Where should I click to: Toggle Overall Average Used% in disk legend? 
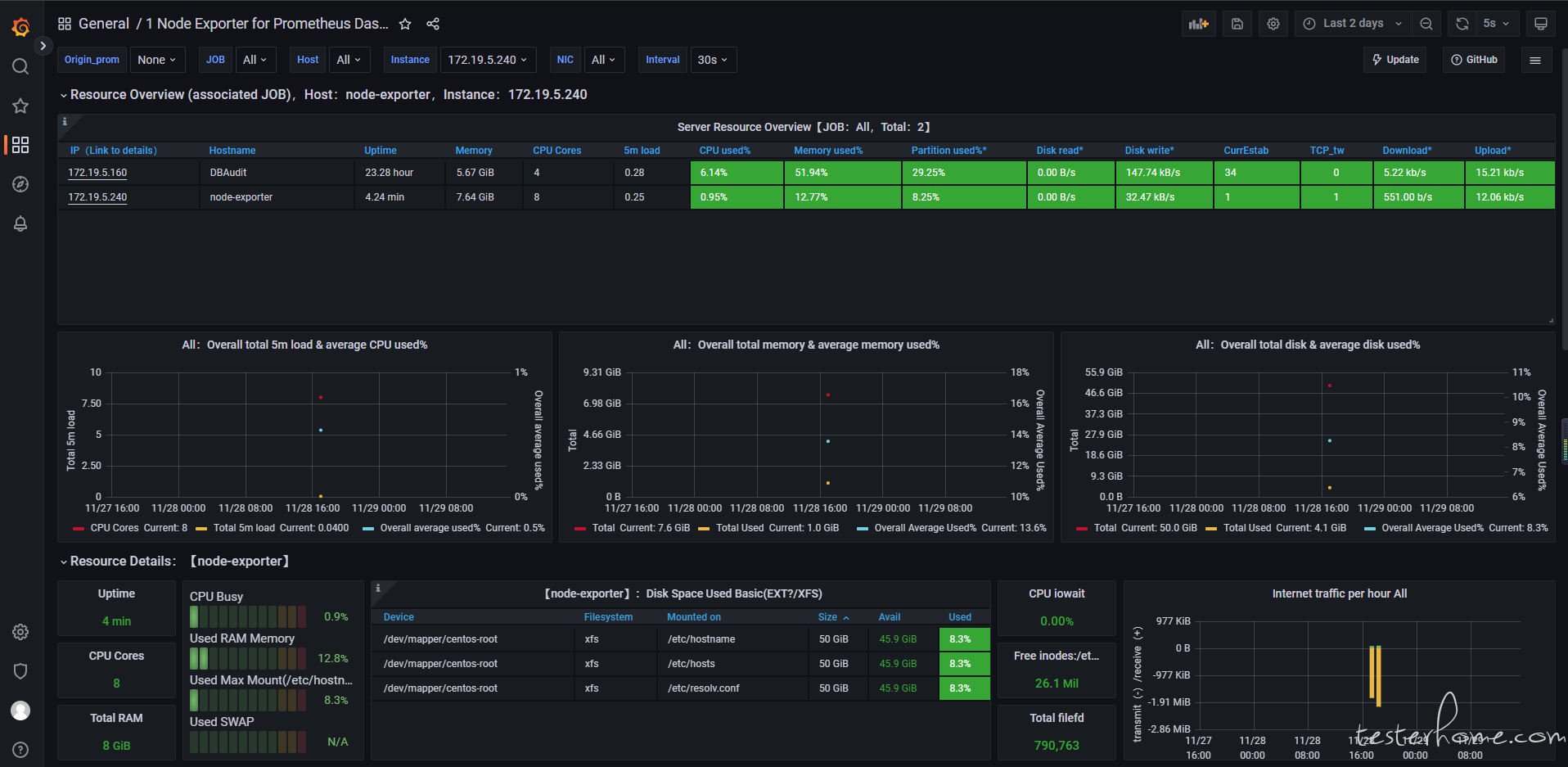[x=1432, y=528]
